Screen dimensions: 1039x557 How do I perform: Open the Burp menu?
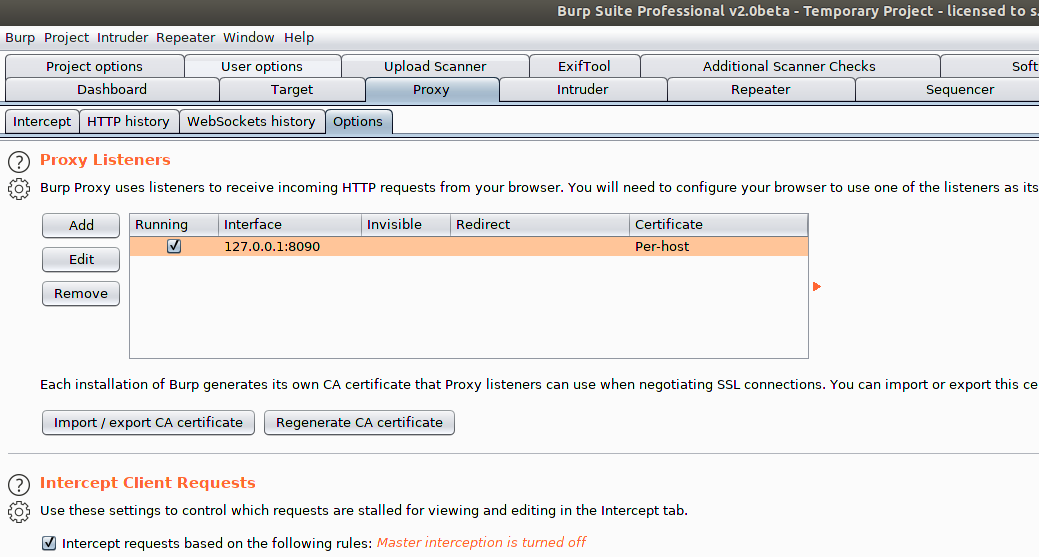click(x=20, y=38)
